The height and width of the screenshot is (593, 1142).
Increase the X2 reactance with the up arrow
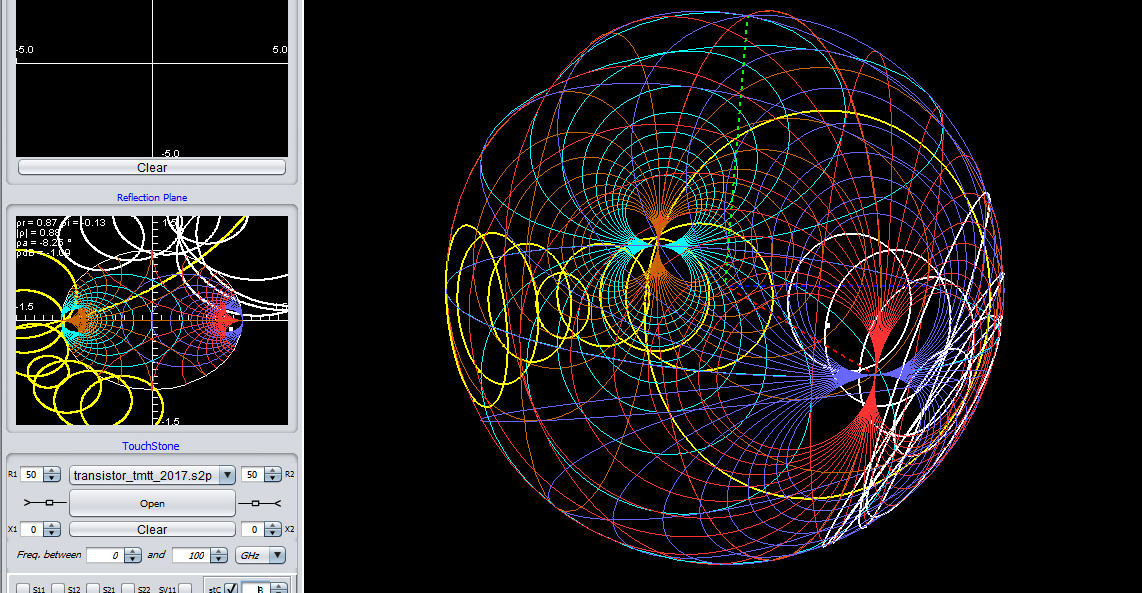pyautogui.click(x=272, y=525)
